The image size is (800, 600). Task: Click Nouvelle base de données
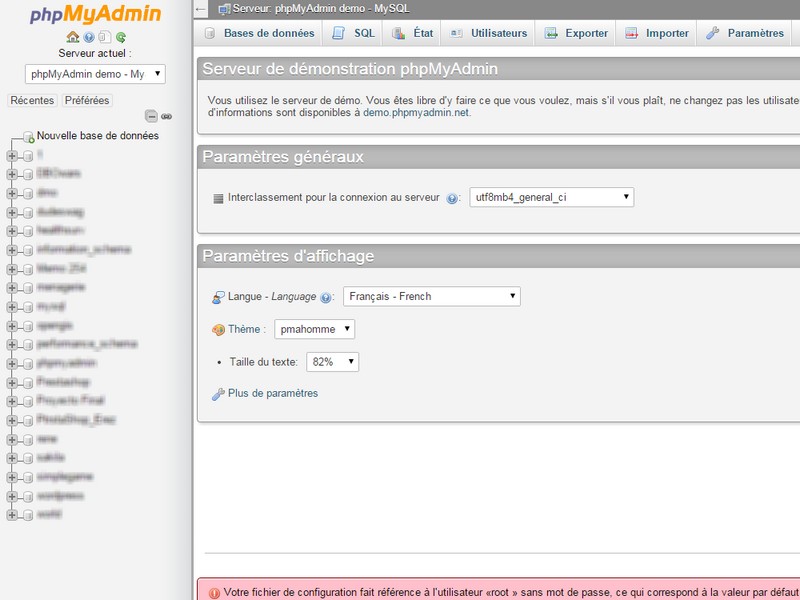pyautogui.click(x=97, y=136)
